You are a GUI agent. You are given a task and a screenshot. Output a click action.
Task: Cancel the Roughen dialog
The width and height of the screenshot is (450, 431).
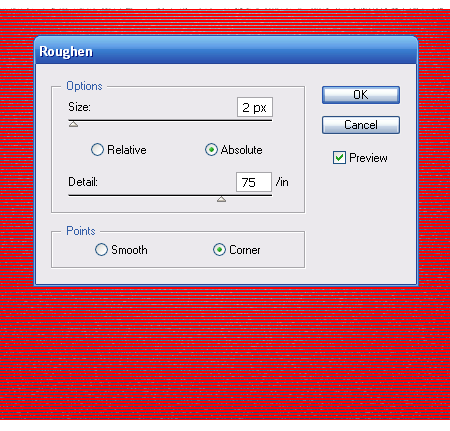pyautogui.click(x=361, y=125)
